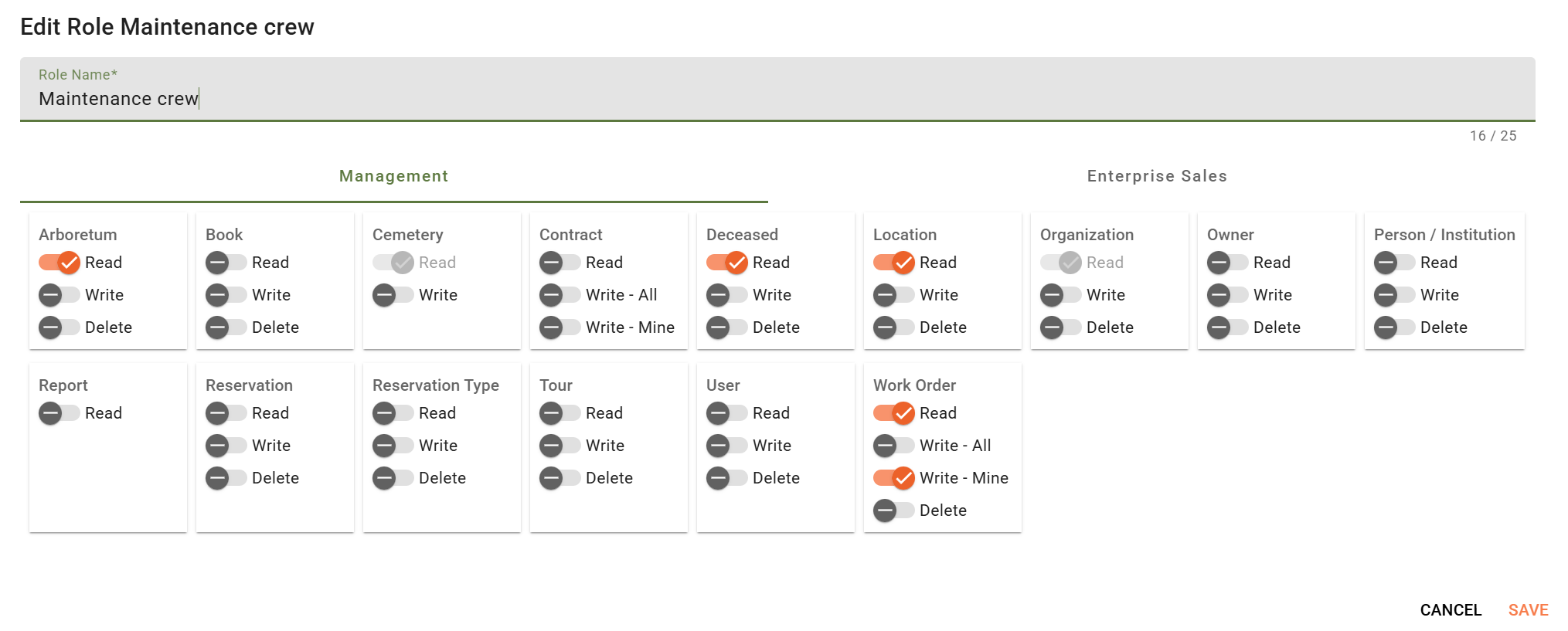Image resolution: width=1568 pixels, height=631 pixels.
Task: Enable Organization Delete permission
Action: (x=1061, y=327)
